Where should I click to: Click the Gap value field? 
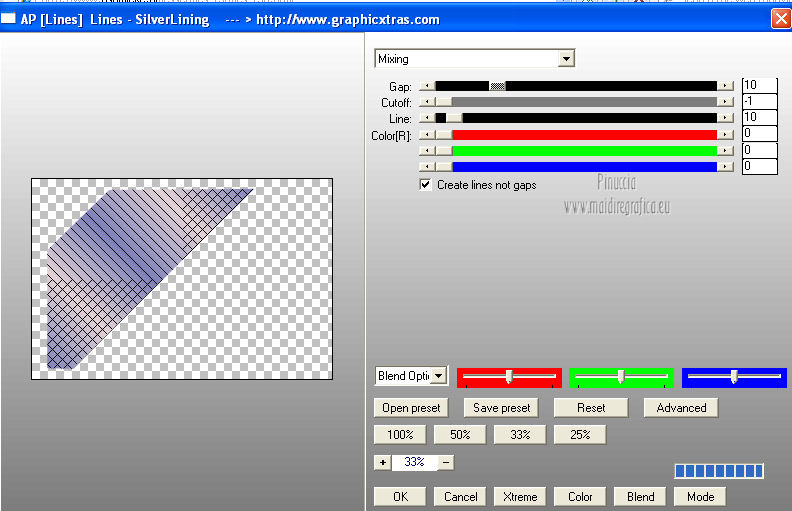(x=759, y=85)
